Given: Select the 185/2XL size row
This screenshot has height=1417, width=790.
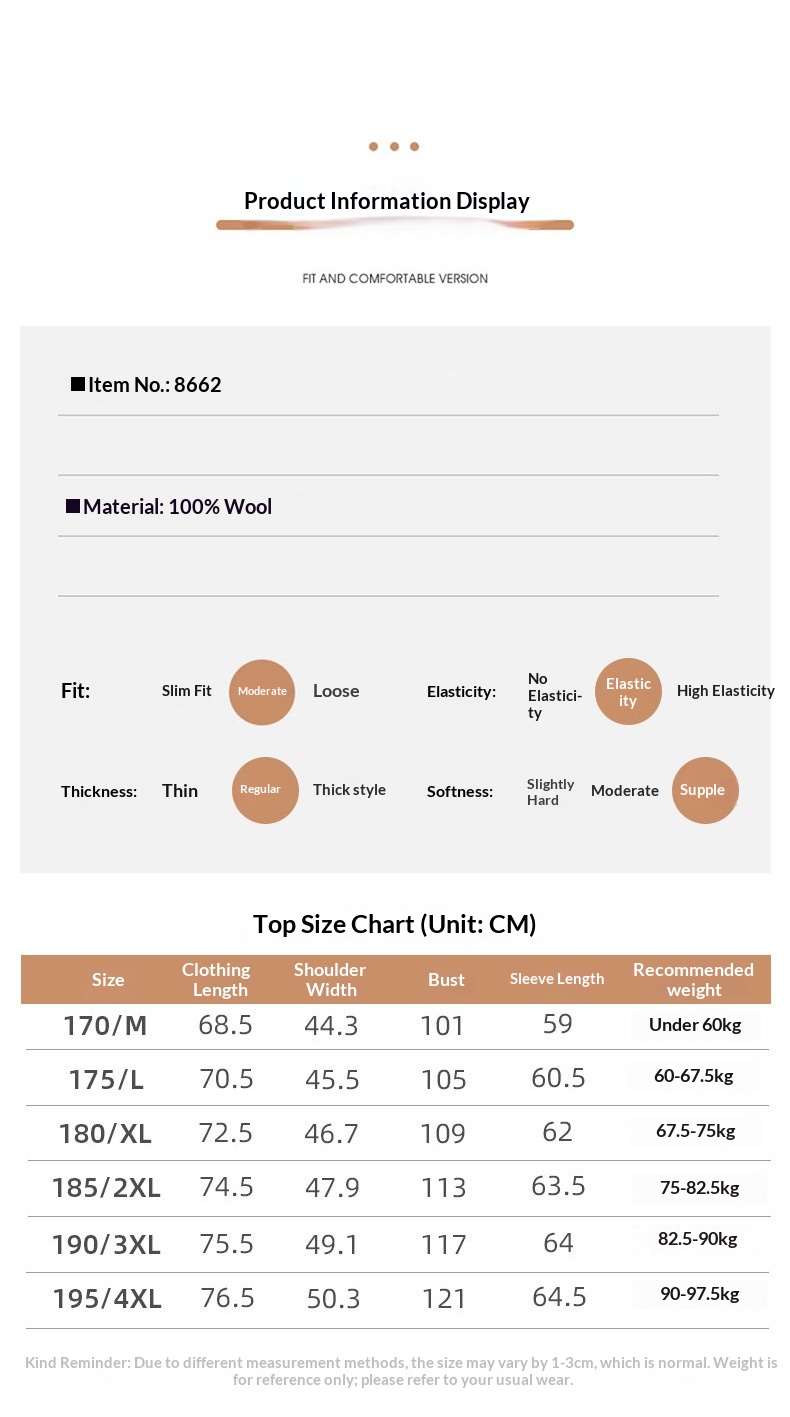Looking at the screenshot, I should click(x=106, y=1188).
